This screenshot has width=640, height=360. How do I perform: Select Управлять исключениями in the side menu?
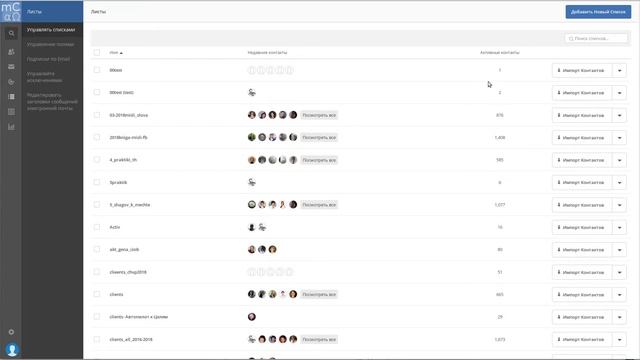(44, 77)
